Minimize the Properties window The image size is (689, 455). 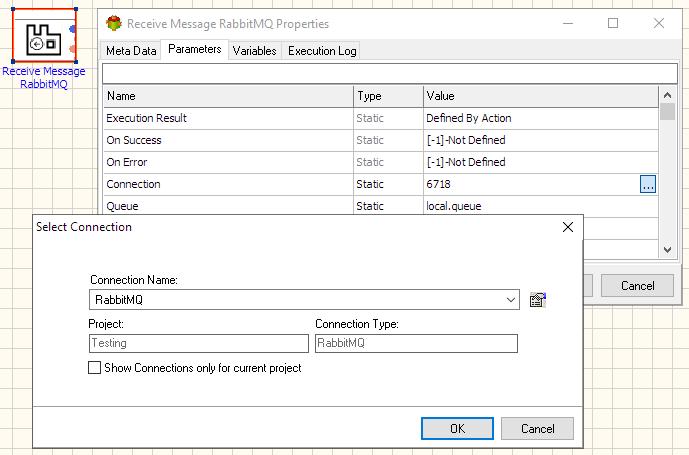click(568, 23)
